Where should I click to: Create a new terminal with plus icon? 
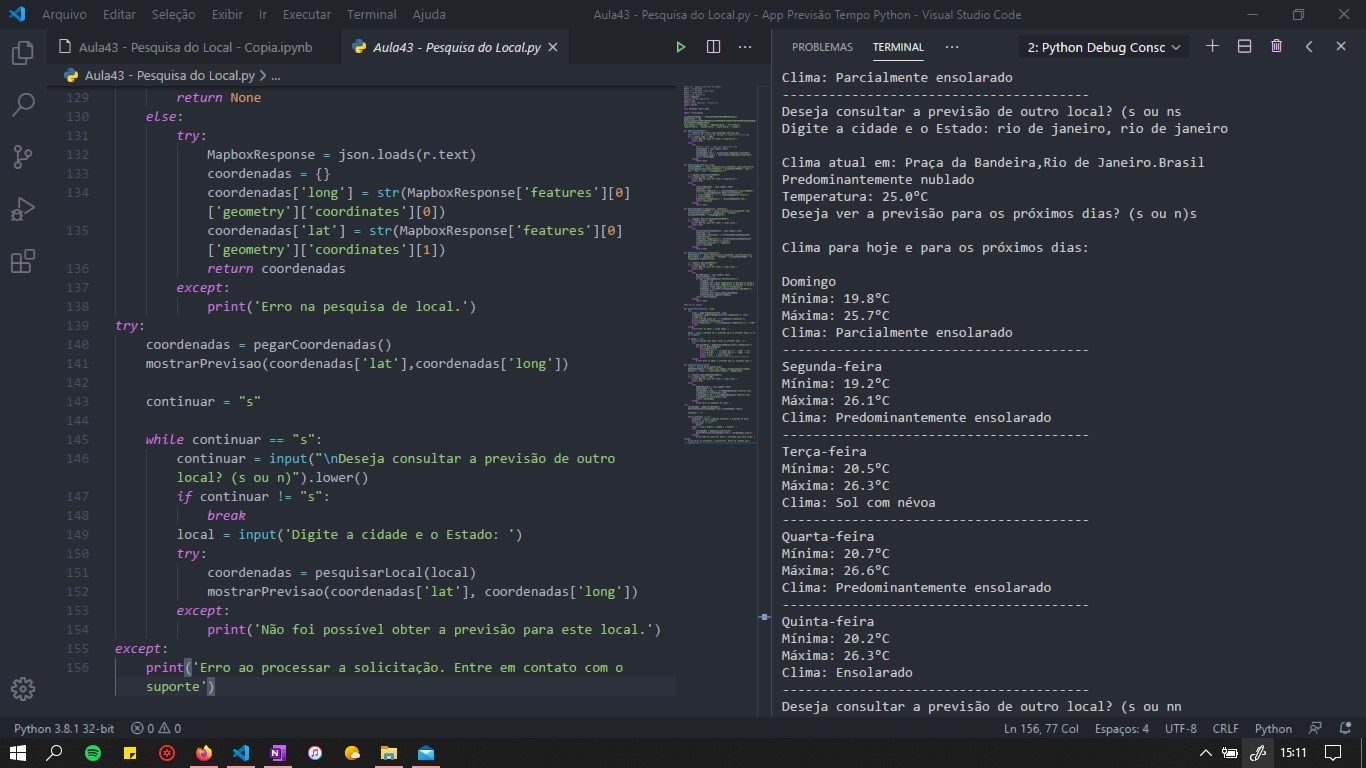[1212, 46]
